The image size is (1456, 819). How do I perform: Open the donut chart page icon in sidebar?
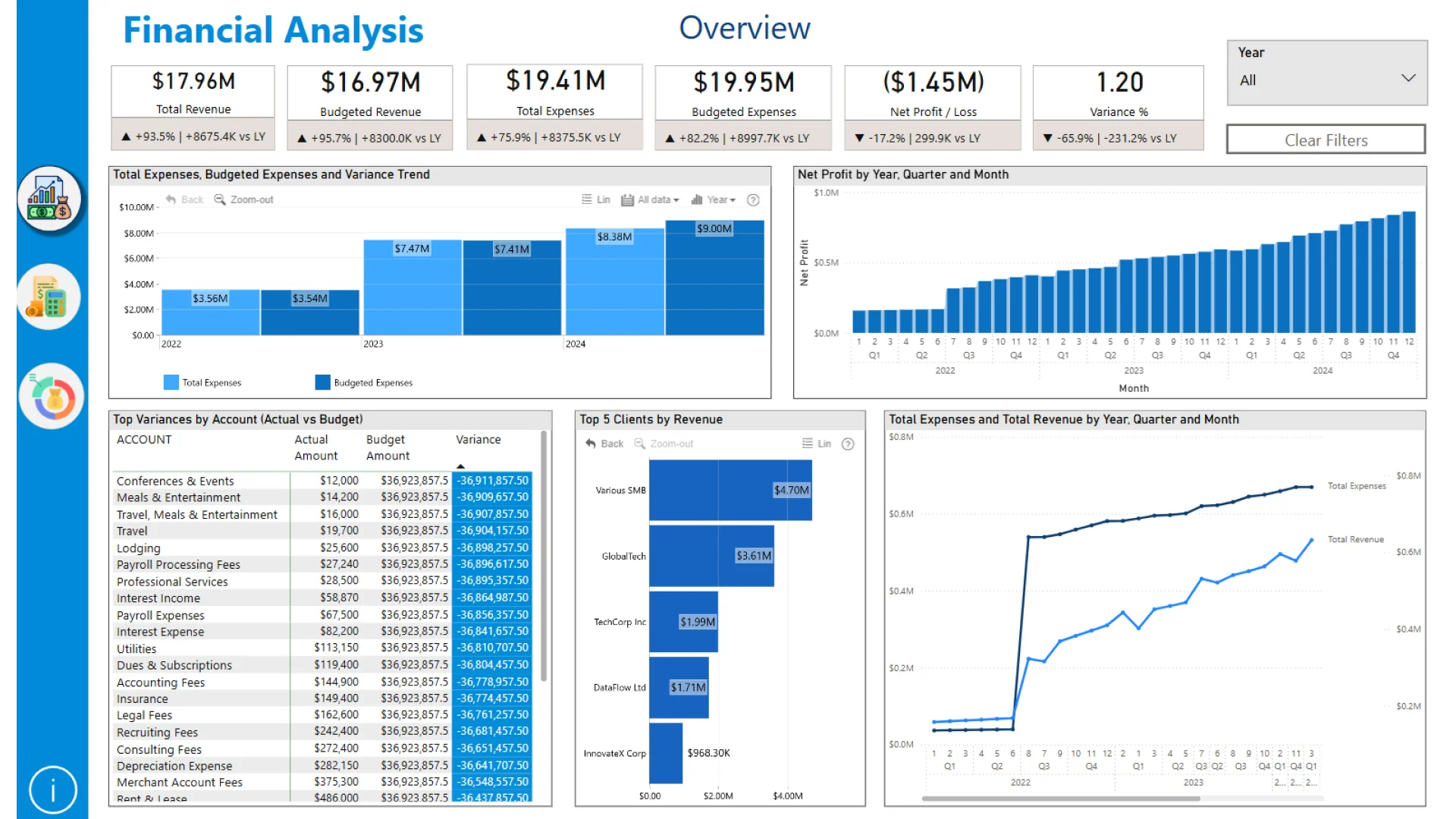coord(52,396)
